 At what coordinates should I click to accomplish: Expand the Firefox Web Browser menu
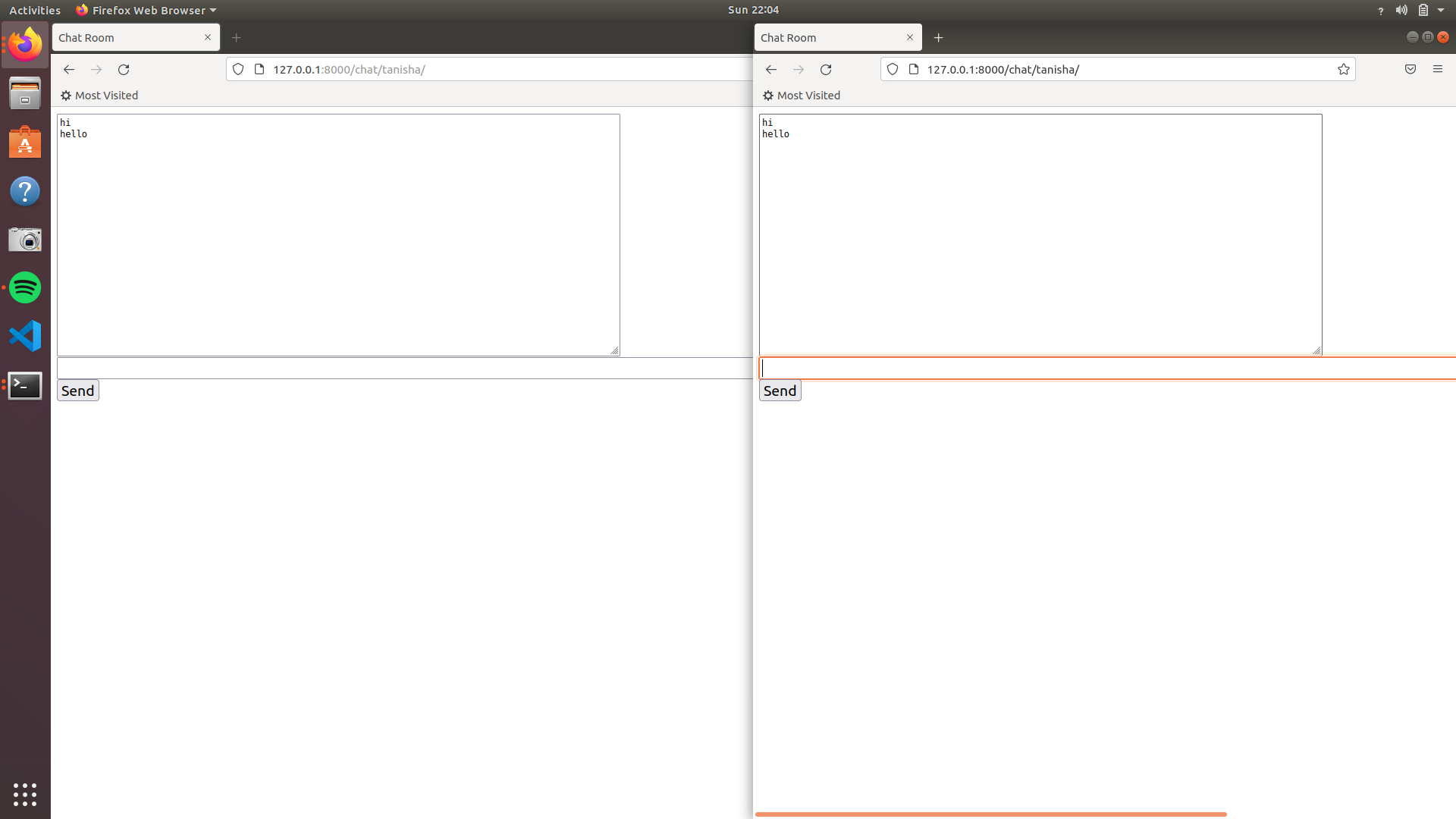click(146, 10)
